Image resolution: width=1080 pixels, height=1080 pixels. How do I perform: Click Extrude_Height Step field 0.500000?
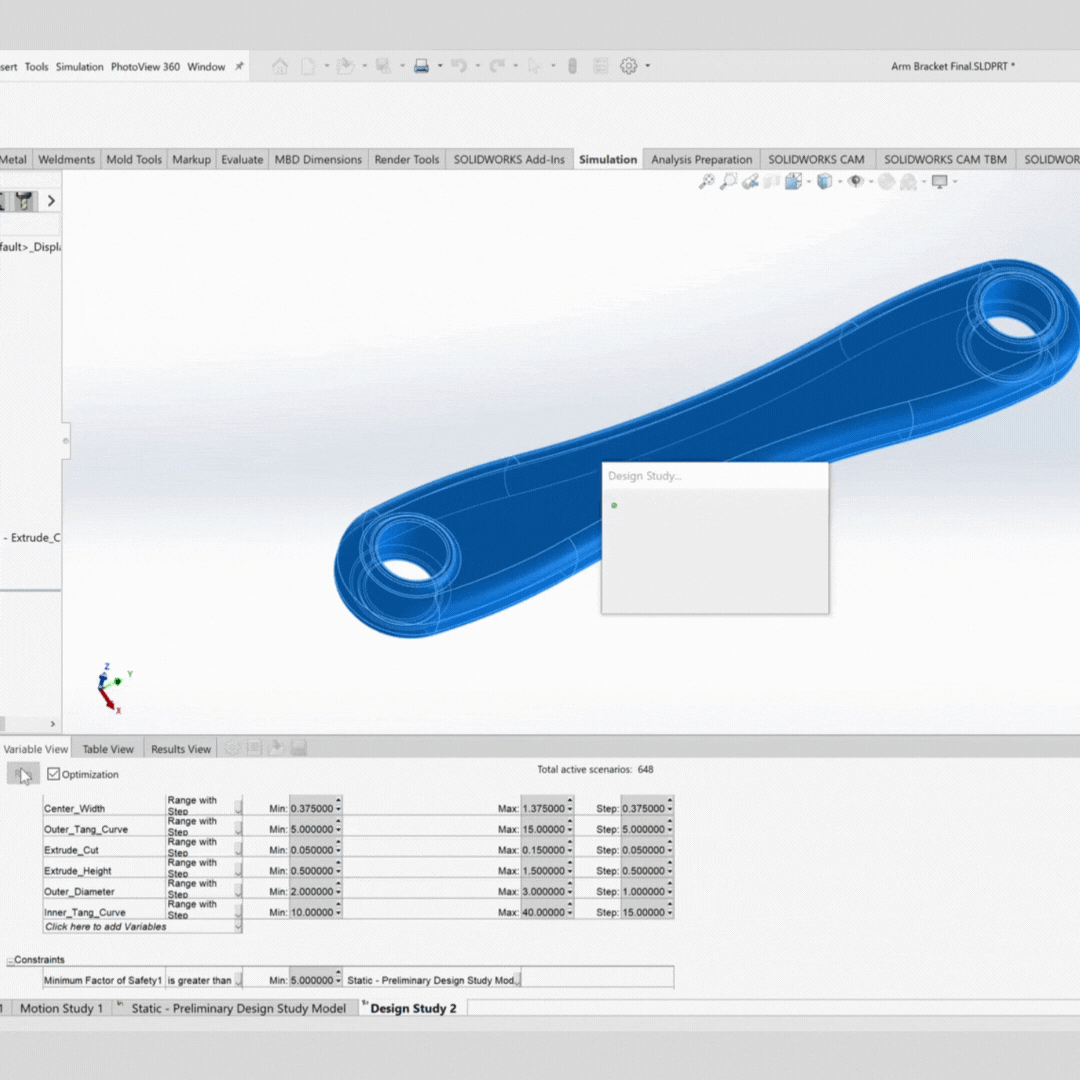643,871
